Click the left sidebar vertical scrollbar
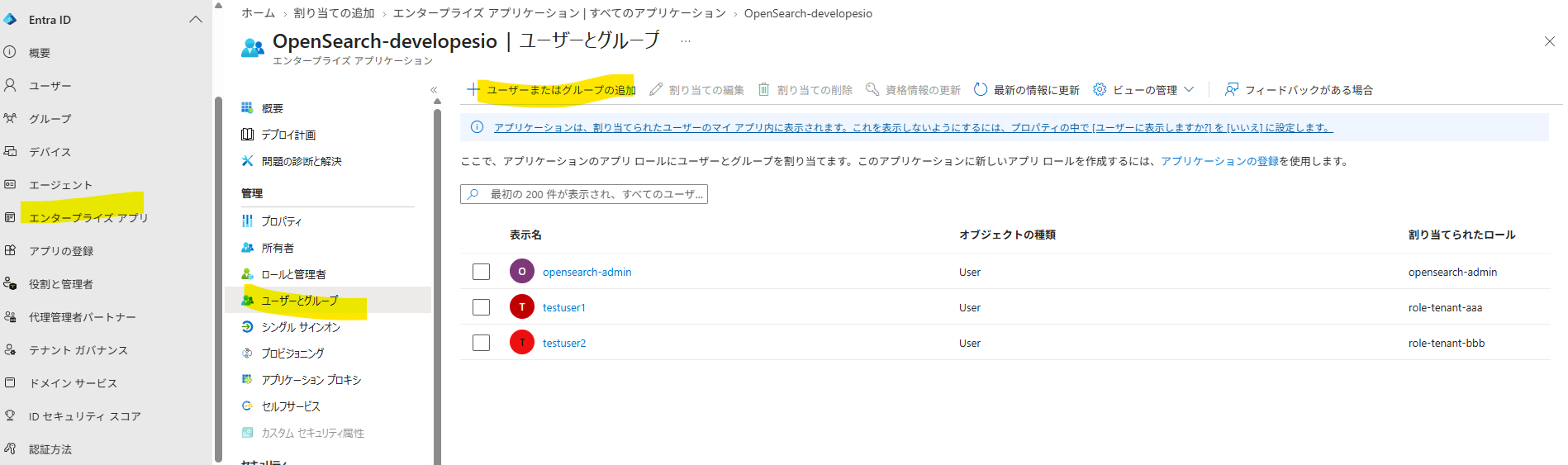Viewport: 1568px width, 465px height. point(218,281)
